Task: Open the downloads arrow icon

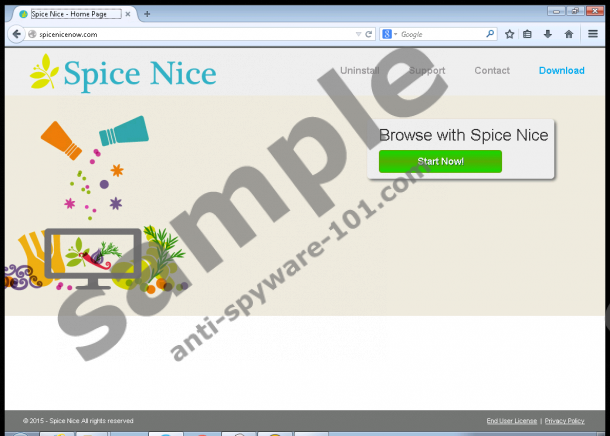Action: 548,34
